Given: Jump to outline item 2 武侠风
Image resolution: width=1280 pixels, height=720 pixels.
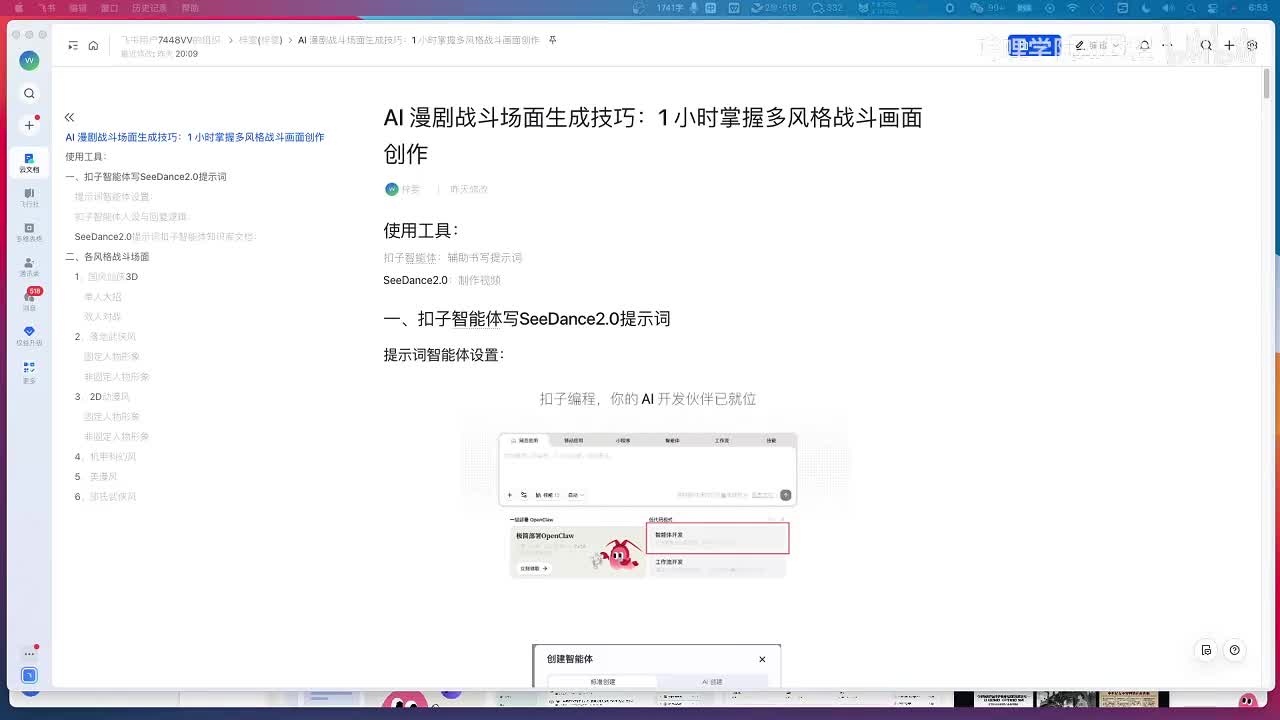Looking at the screenshot, I should pyautogui.click(x=105, y=337).
